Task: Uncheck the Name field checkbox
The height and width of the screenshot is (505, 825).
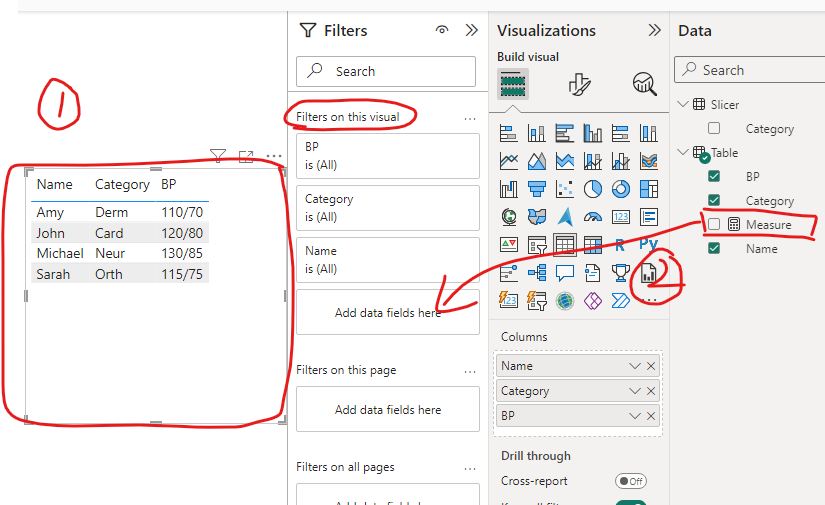Action: (x=714, y=248)
